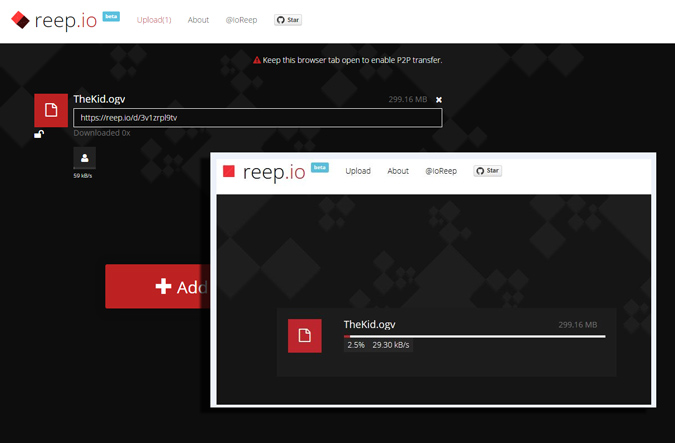Screen dimensions: 675x443
Task: Toggle the unlocked padlock password icon
Action: click(x=39, y=134)
